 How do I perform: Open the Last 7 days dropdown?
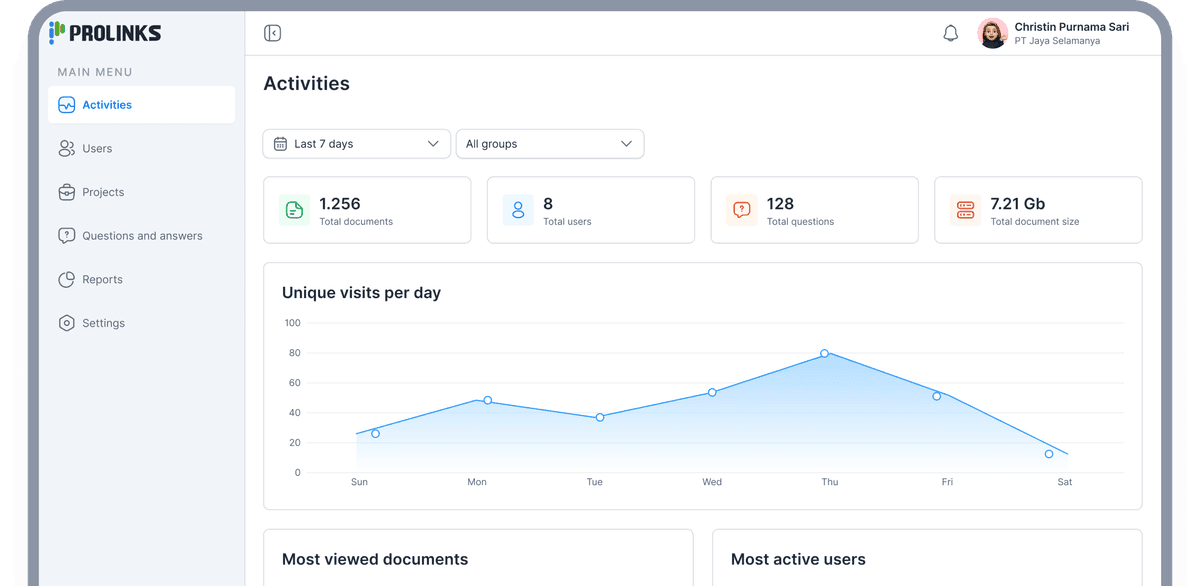(357, 144)
